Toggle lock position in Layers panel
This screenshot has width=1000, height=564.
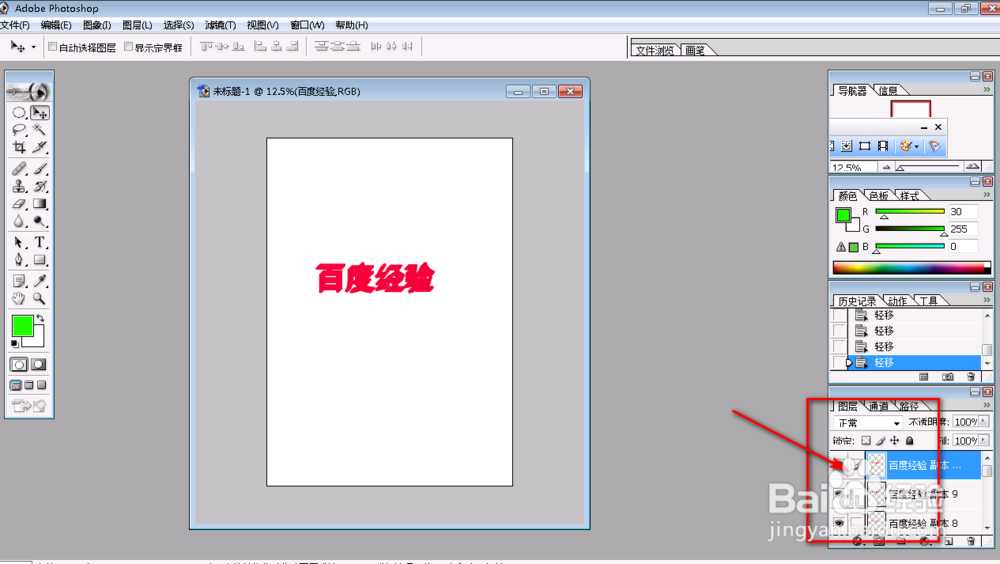point(895,440)
